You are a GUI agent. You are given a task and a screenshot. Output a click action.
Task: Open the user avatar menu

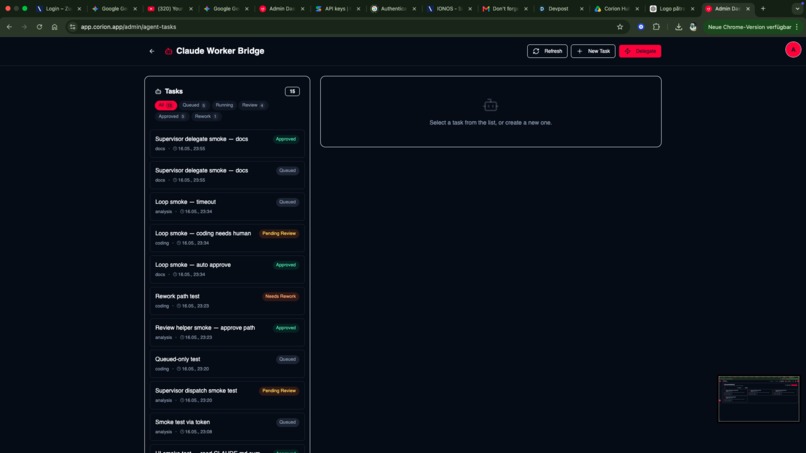coord(793,50)
